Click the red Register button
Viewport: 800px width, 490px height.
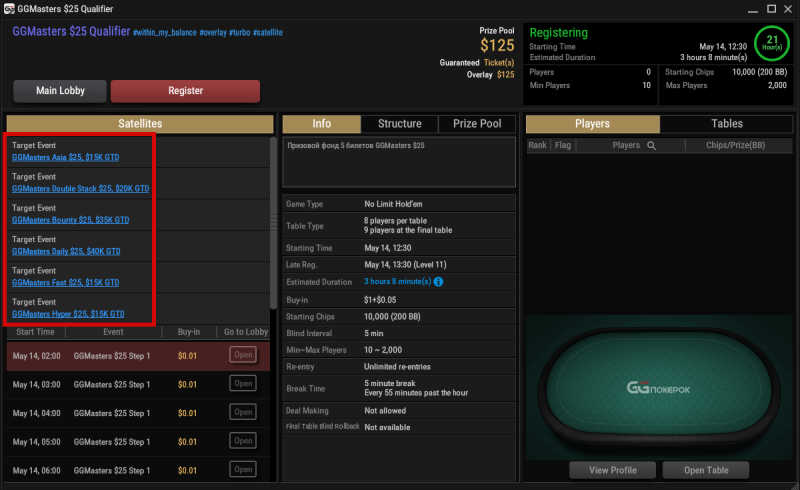pyautogui.click(x=185, y=91)
